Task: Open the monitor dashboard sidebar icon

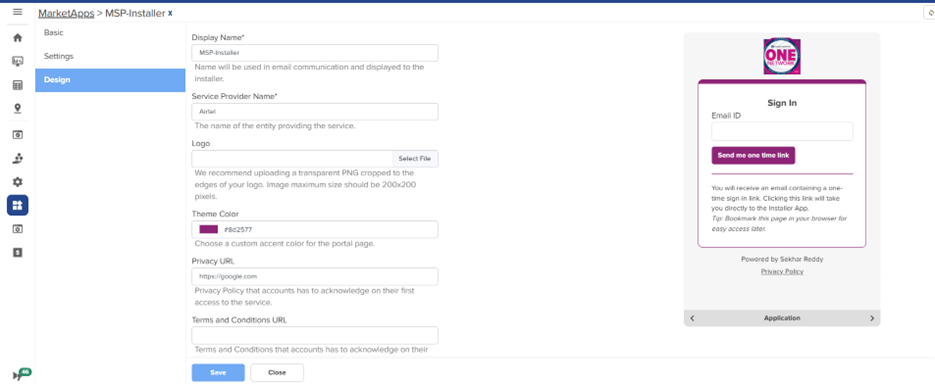Action: (x=17, y=61)
